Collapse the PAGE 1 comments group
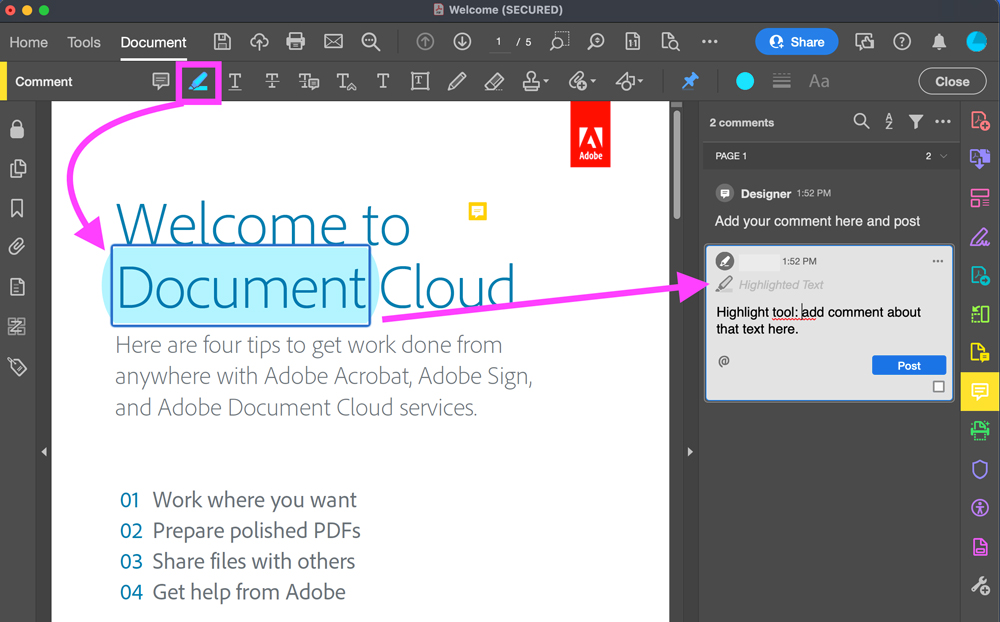The width and height of the screenshot is (1000, 622). tap(943, 156)
